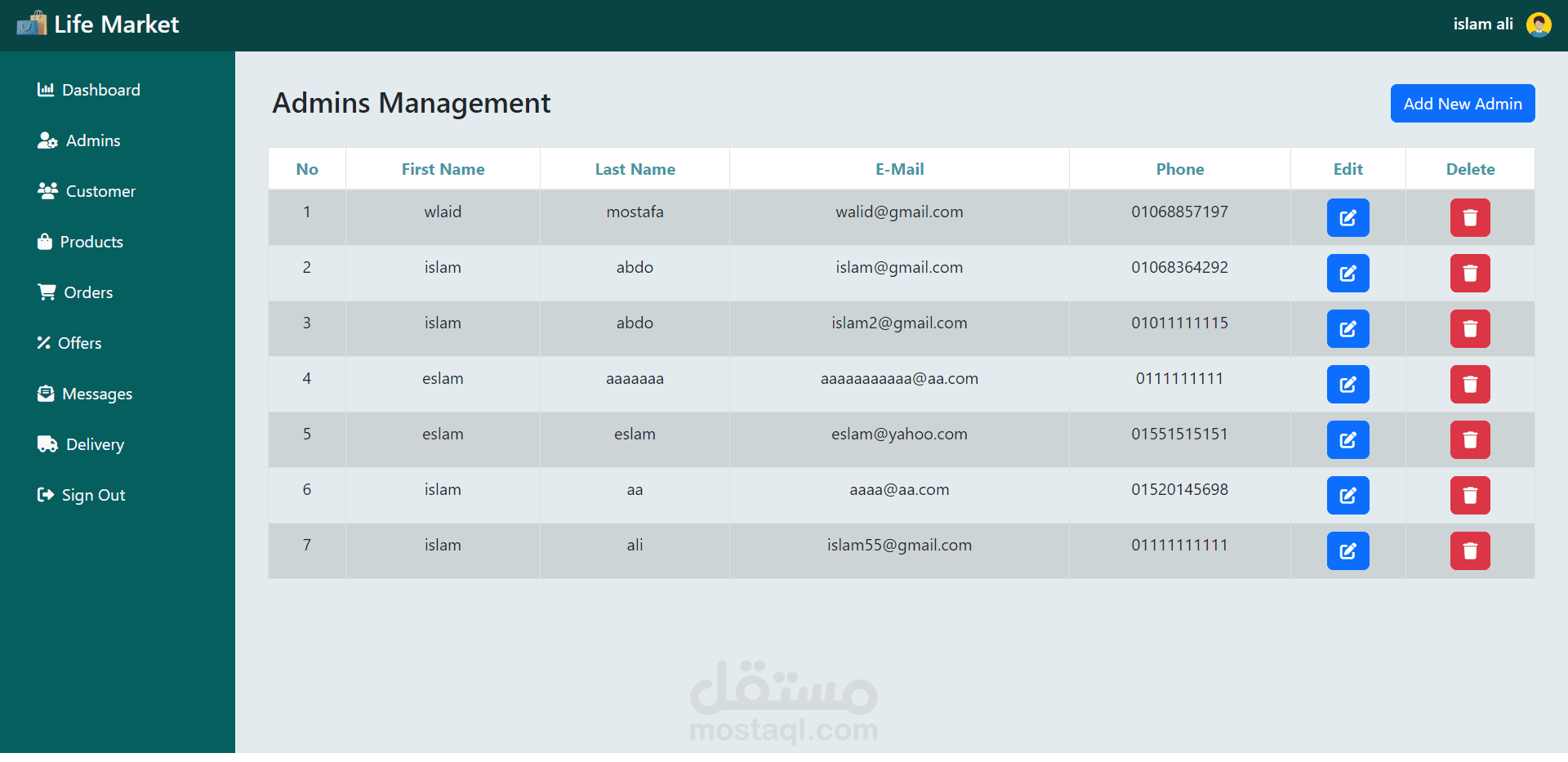Click the Add New Admin button
Viewport: 1568px width, 762px height.
tap(1463, 104)
